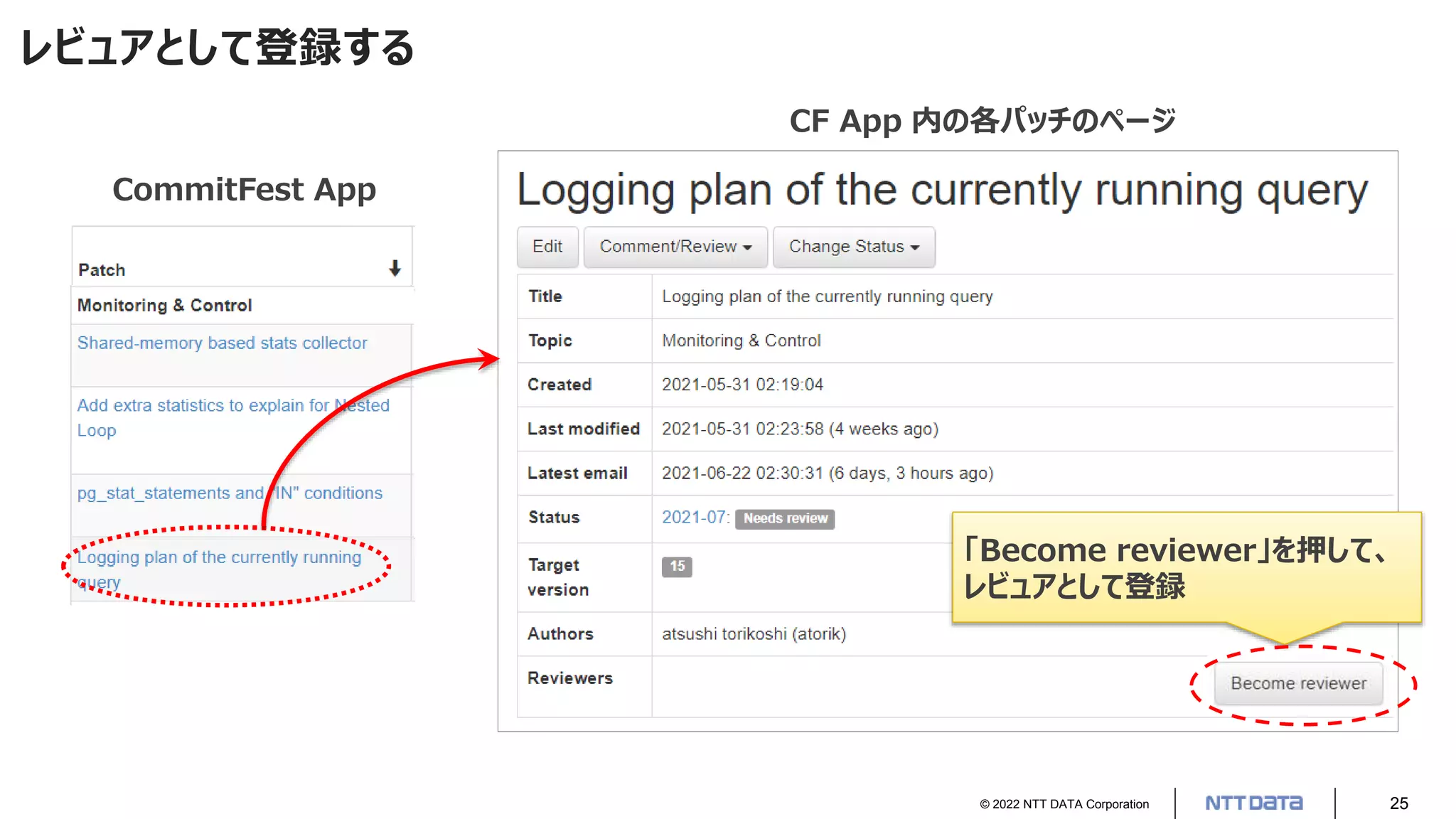Click the Created value 2021-05-31 02:19:04
Image resolution: width=1456 pixels, height=819 pixels.
742,385
